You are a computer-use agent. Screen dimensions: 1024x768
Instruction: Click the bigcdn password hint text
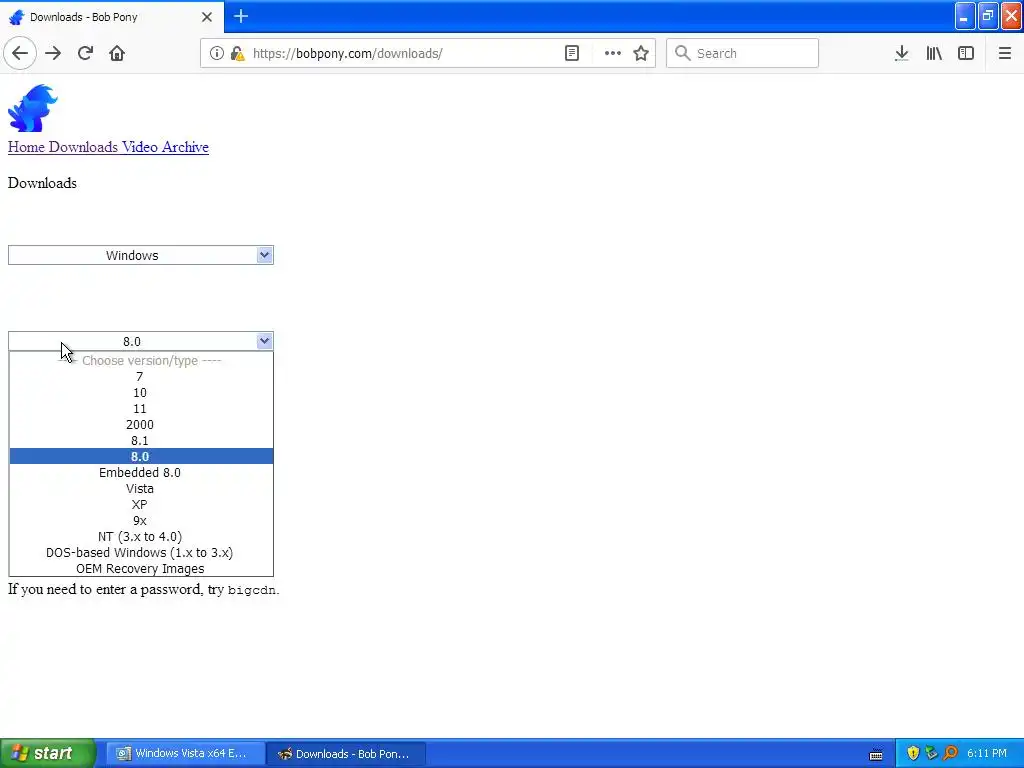point(251,590)
